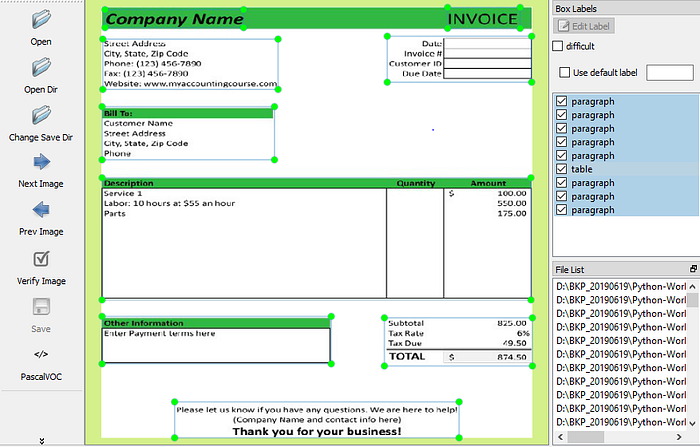700x447 pixels.
Task: Select the Subtotal and TOTAL bounding box
Action: (x=458, y=342)
